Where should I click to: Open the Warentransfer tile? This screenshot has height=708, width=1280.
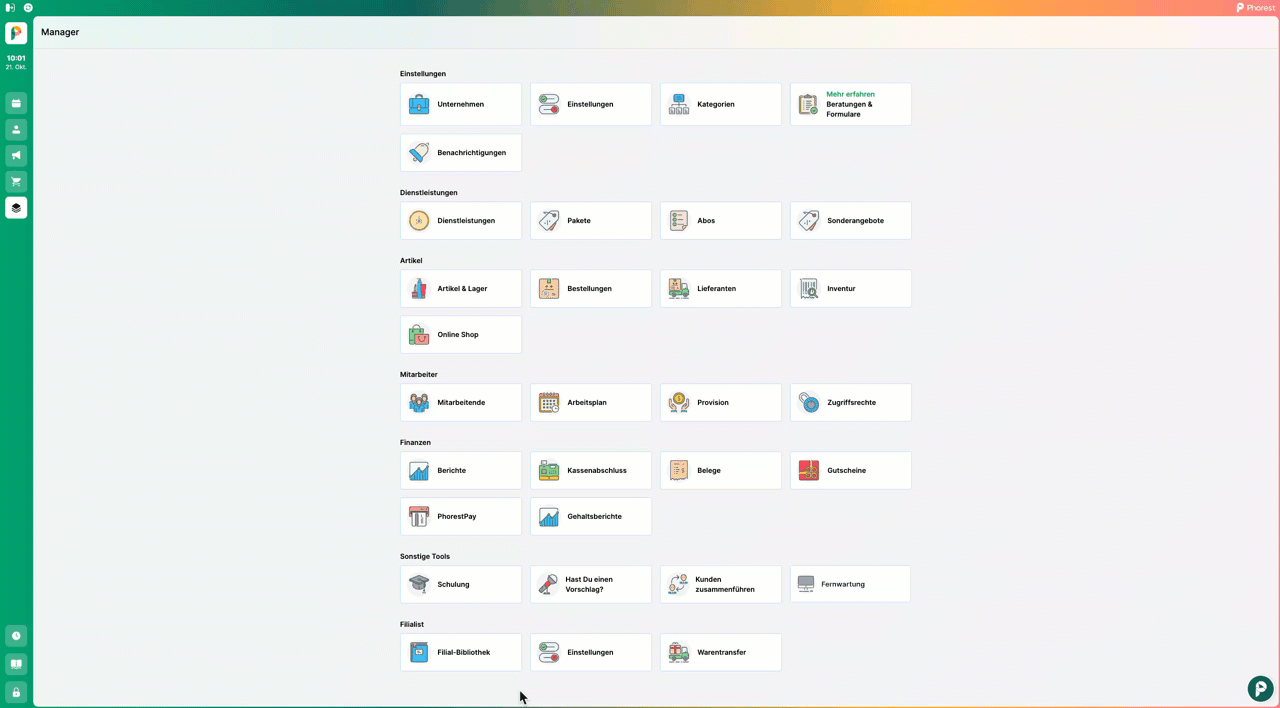pos(721,653)
